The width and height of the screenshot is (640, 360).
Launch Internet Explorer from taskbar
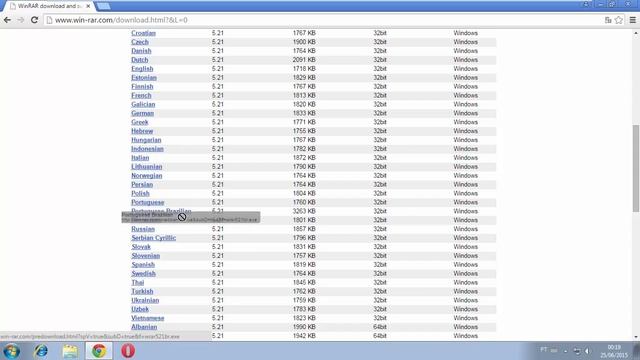click(x=41, y=351)
